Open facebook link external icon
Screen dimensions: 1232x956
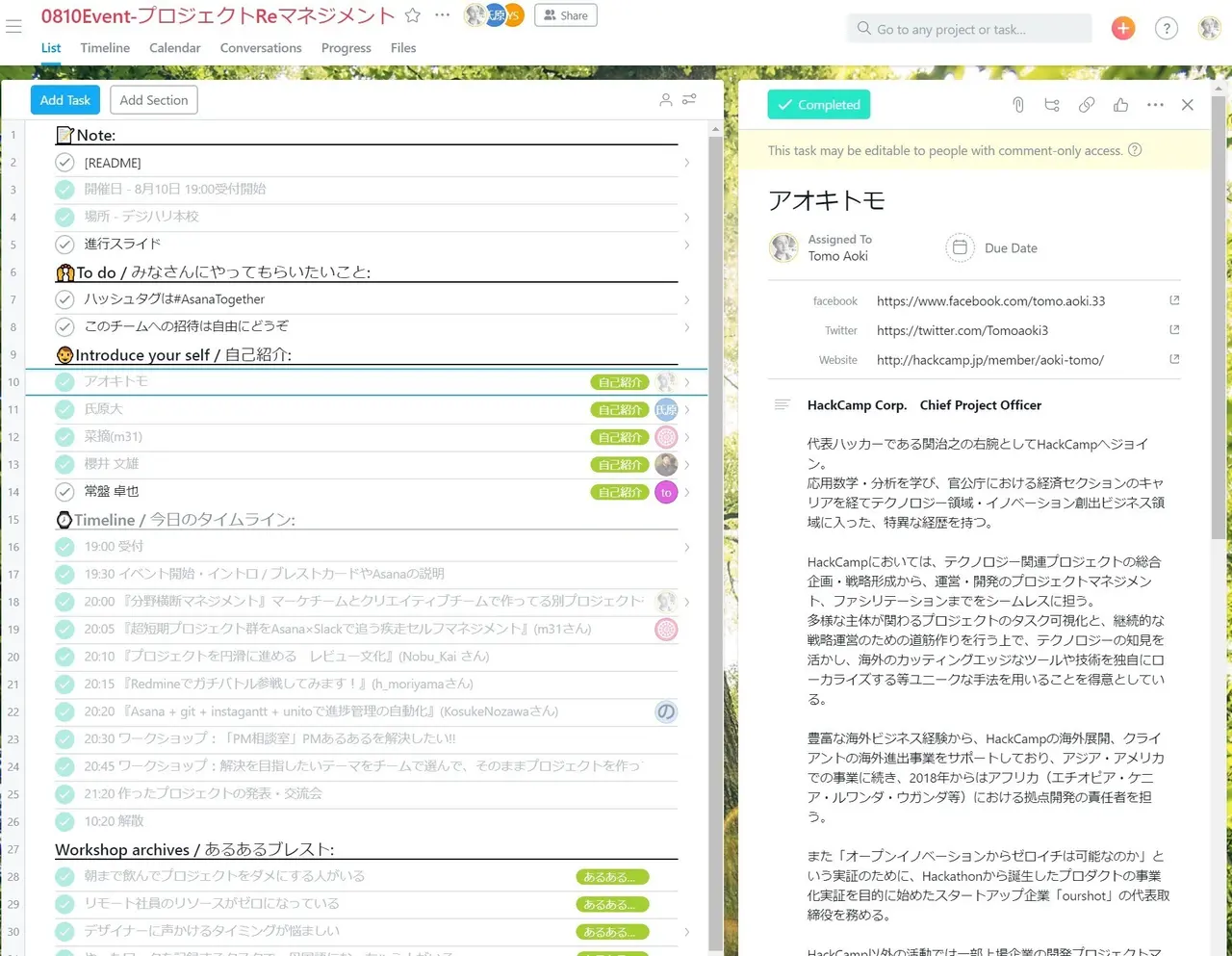point(1174,300)
